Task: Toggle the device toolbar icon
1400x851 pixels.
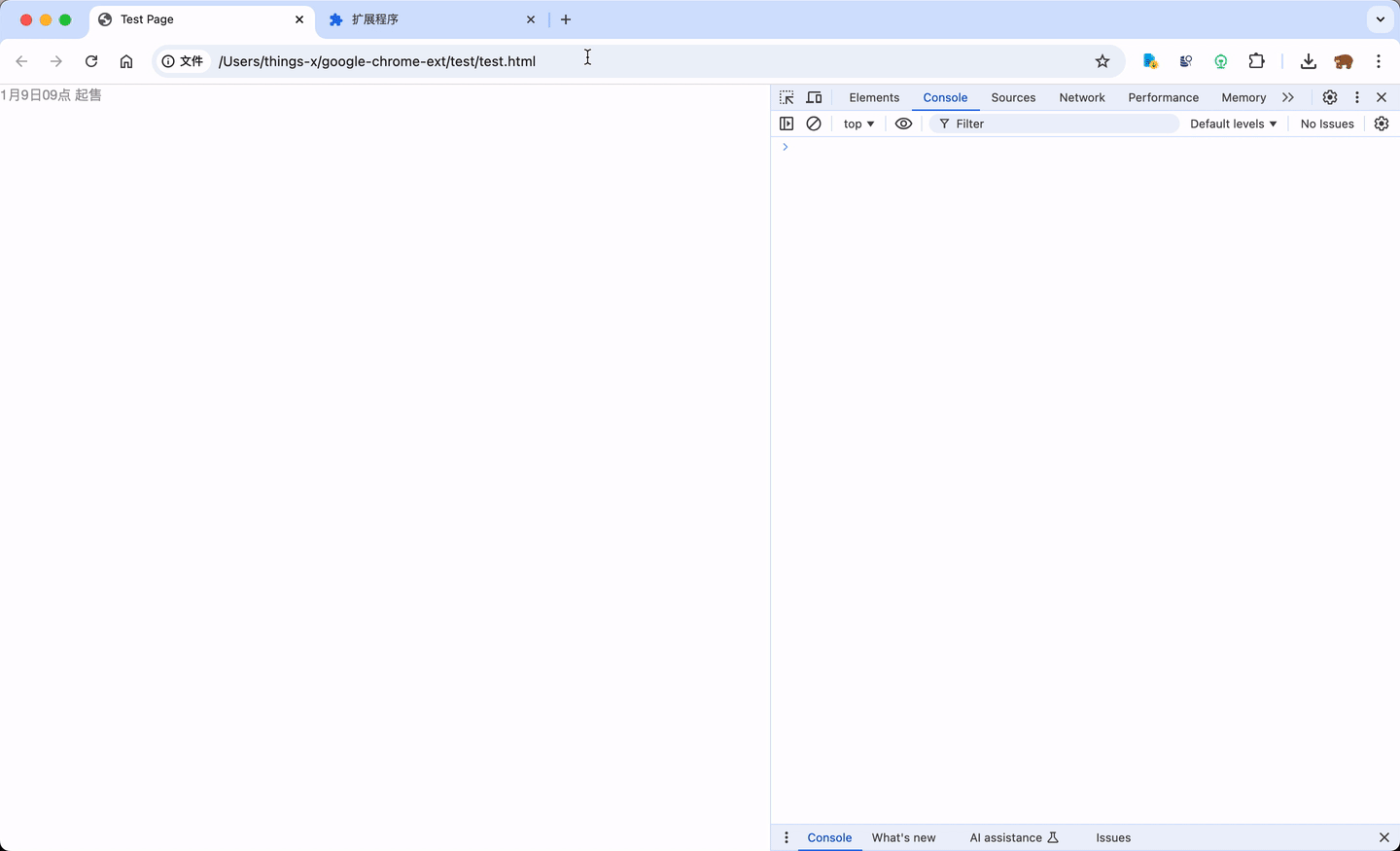Action: click(814, 97)
